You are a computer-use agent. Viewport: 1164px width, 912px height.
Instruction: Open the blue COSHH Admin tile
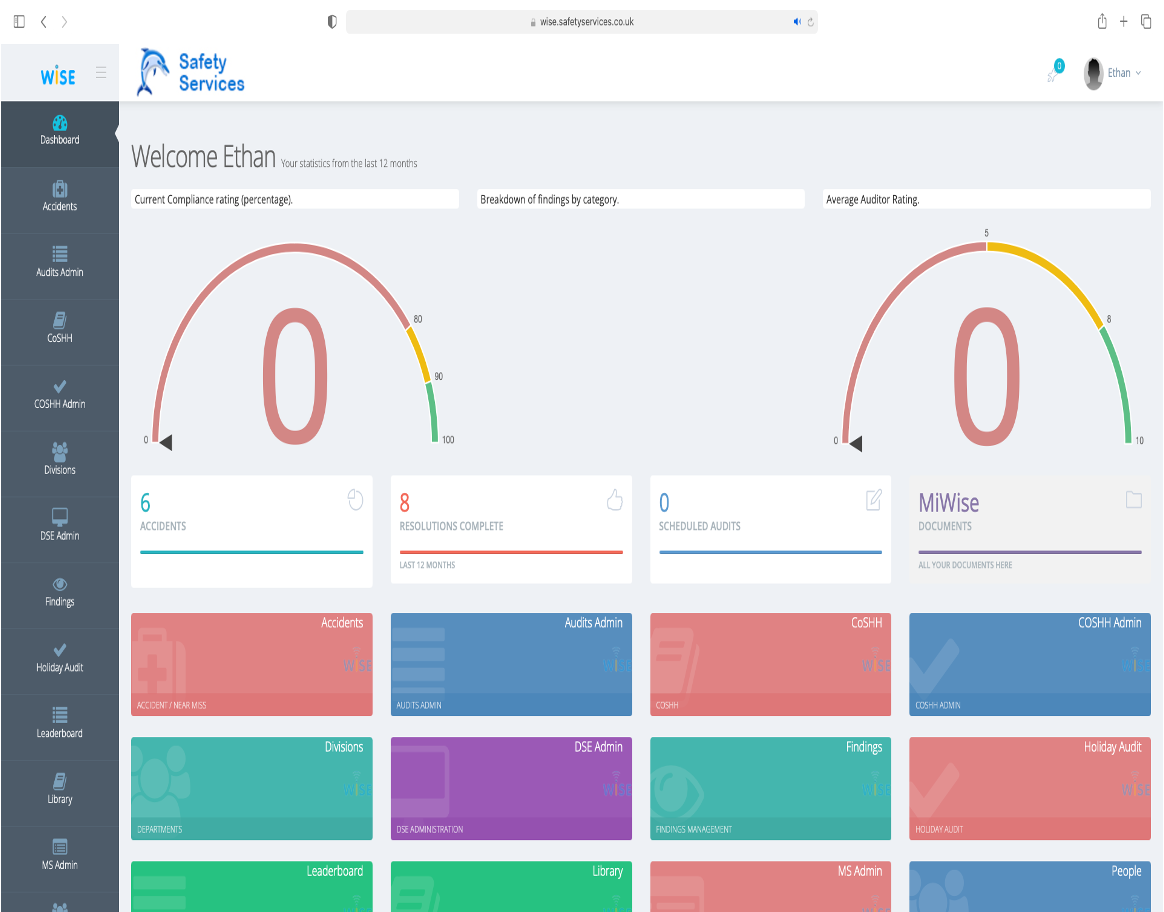[1030, 664]
